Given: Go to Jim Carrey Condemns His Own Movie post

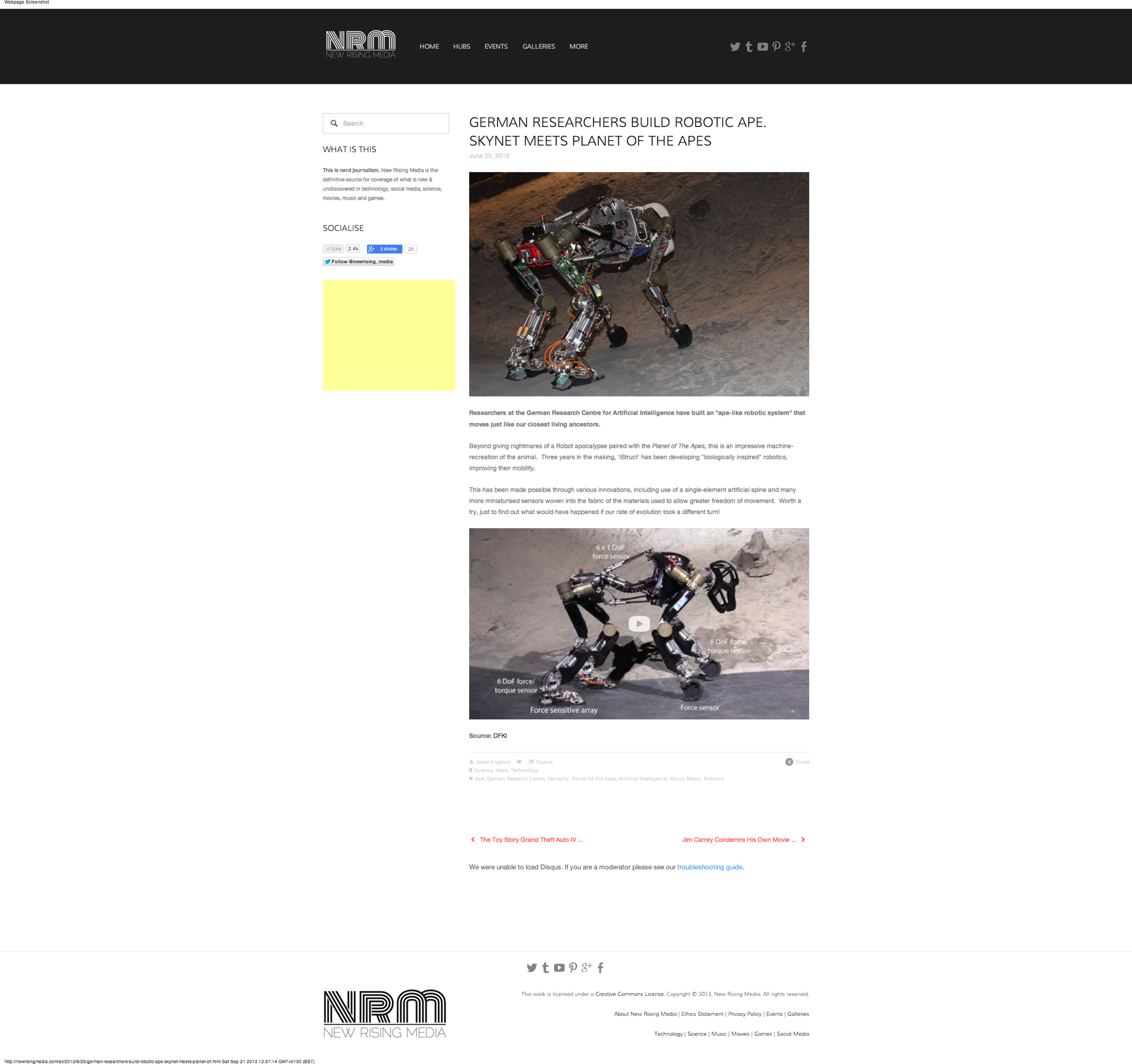Looking at the screenshot, I should tap(739, 840).
